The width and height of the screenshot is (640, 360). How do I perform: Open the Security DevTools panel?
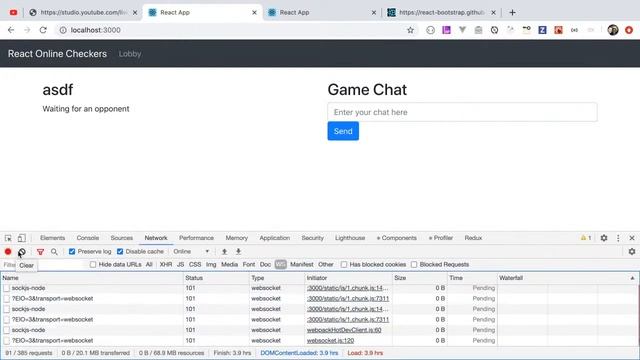point(313,238)
